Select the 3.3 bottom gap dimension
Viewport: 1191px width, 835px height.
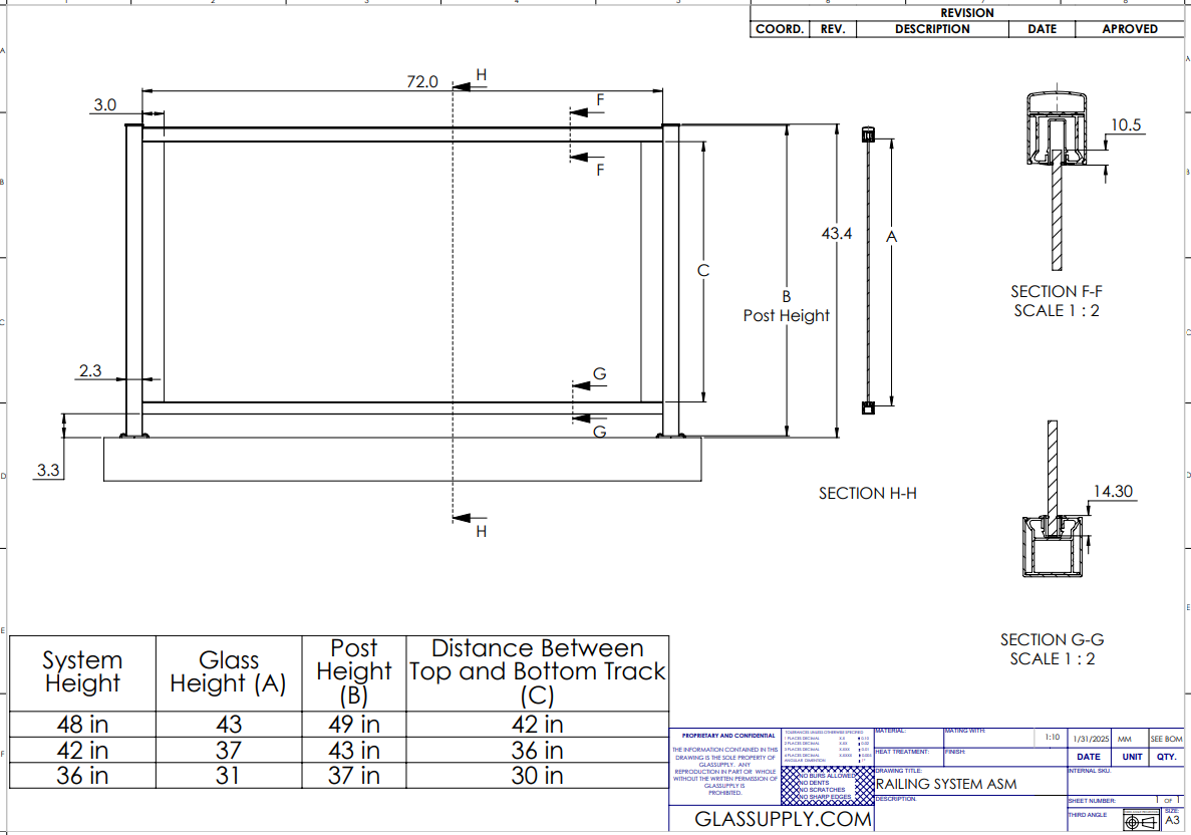tap(48, 470)
